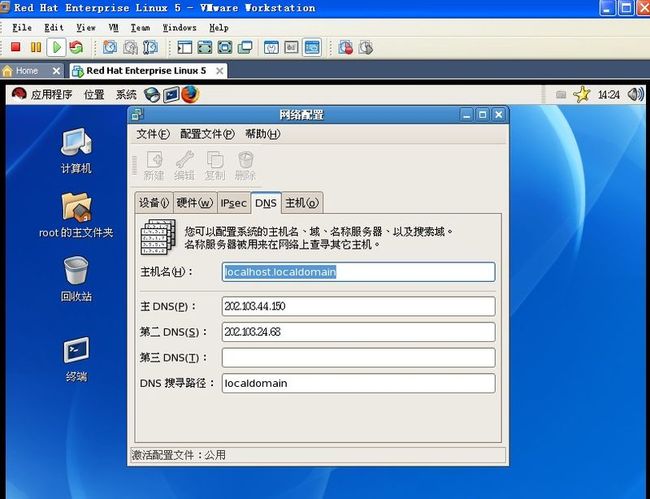
Task: Open the 系统 menu in GNOME panel
Action: click(126, 94)
